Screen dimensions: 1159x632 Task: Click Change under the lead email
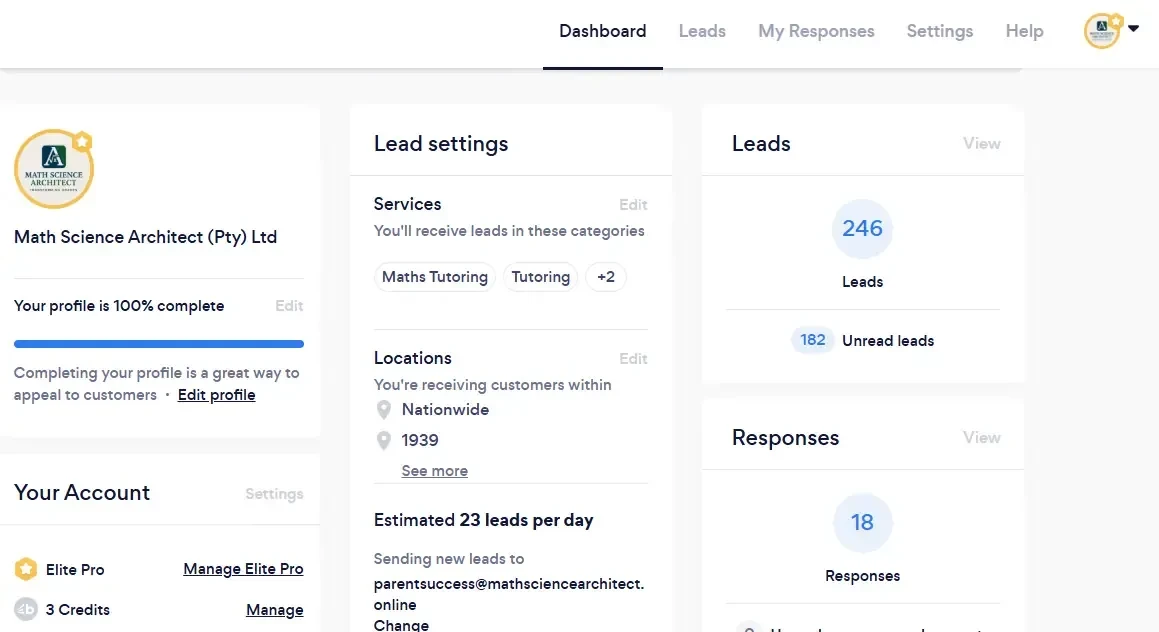(x=401, y=625)
